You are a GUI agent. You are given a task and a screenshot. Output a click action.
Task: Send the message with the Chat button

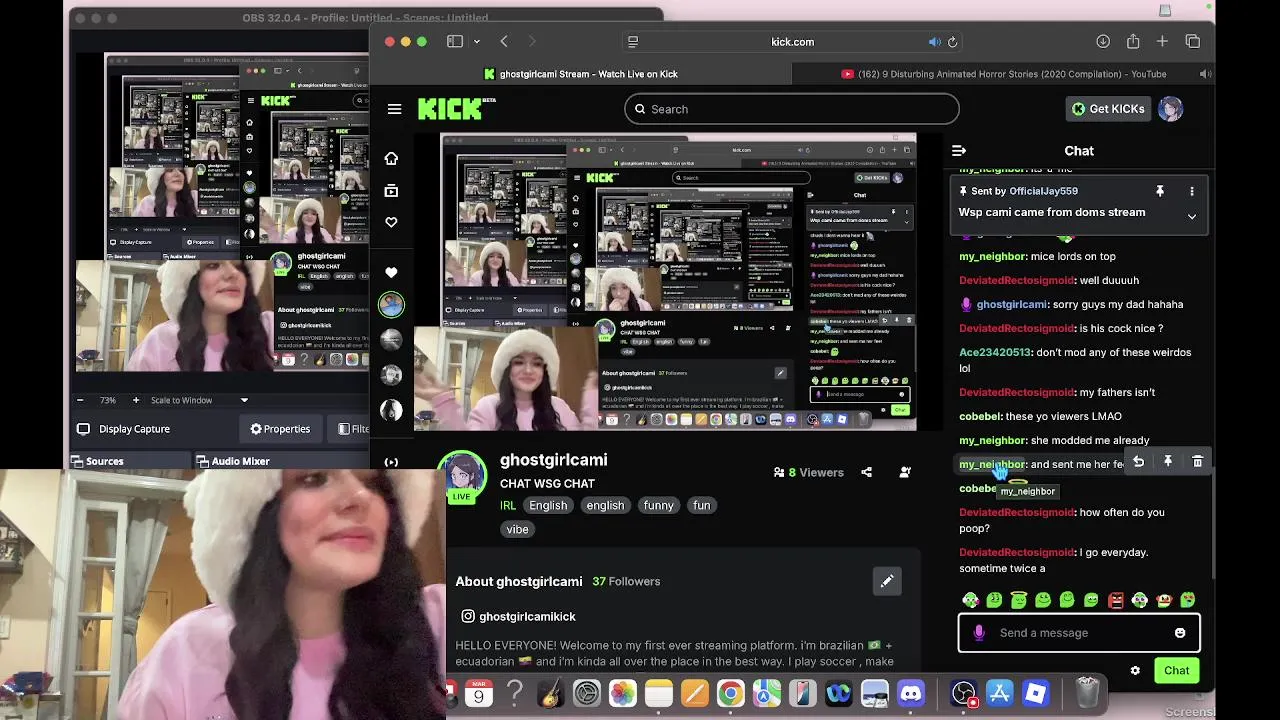pyautogui.click(x=1176, y=670)
